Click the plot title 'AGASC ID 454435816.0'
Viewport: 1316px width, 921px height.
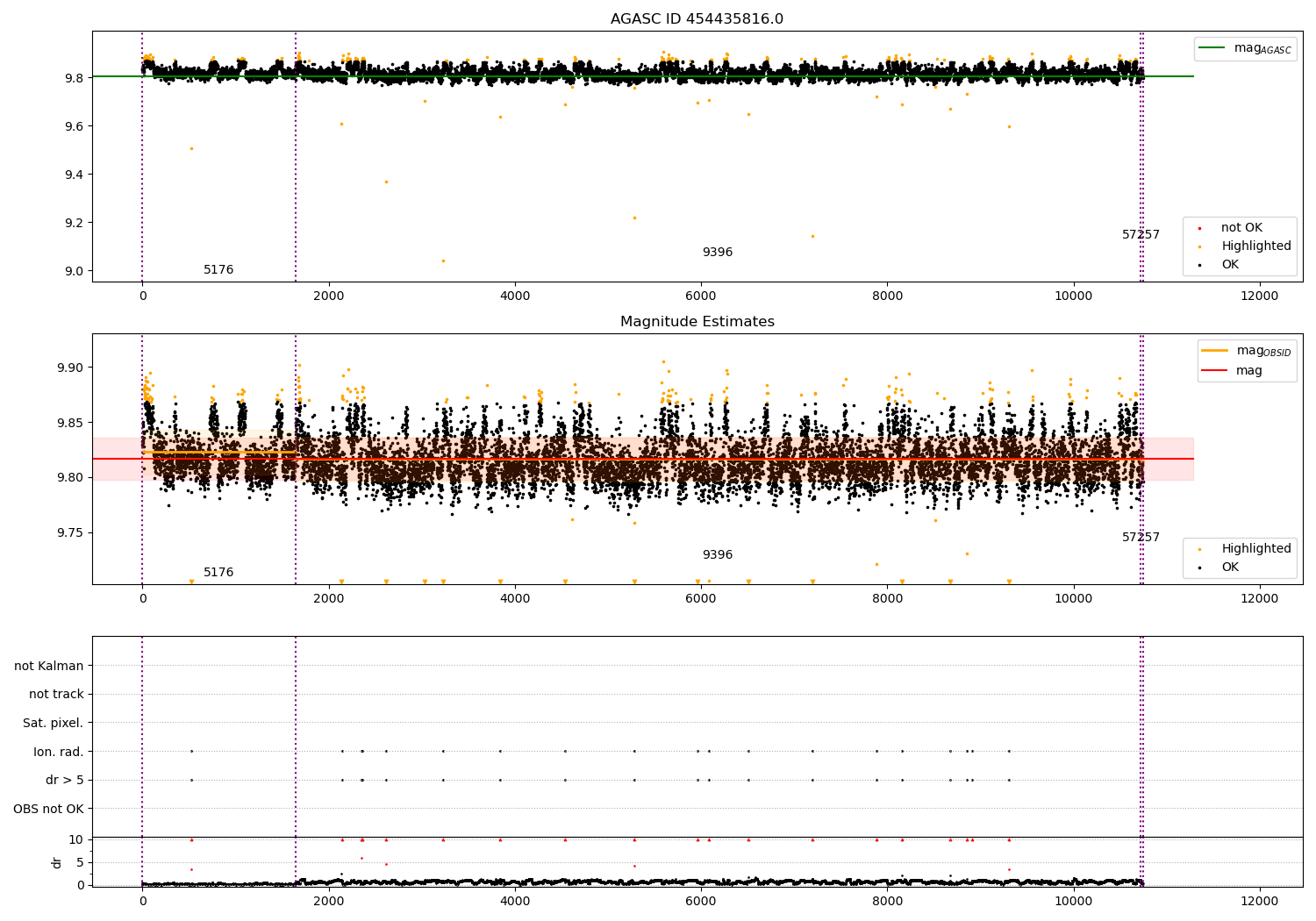pos(697,18)
